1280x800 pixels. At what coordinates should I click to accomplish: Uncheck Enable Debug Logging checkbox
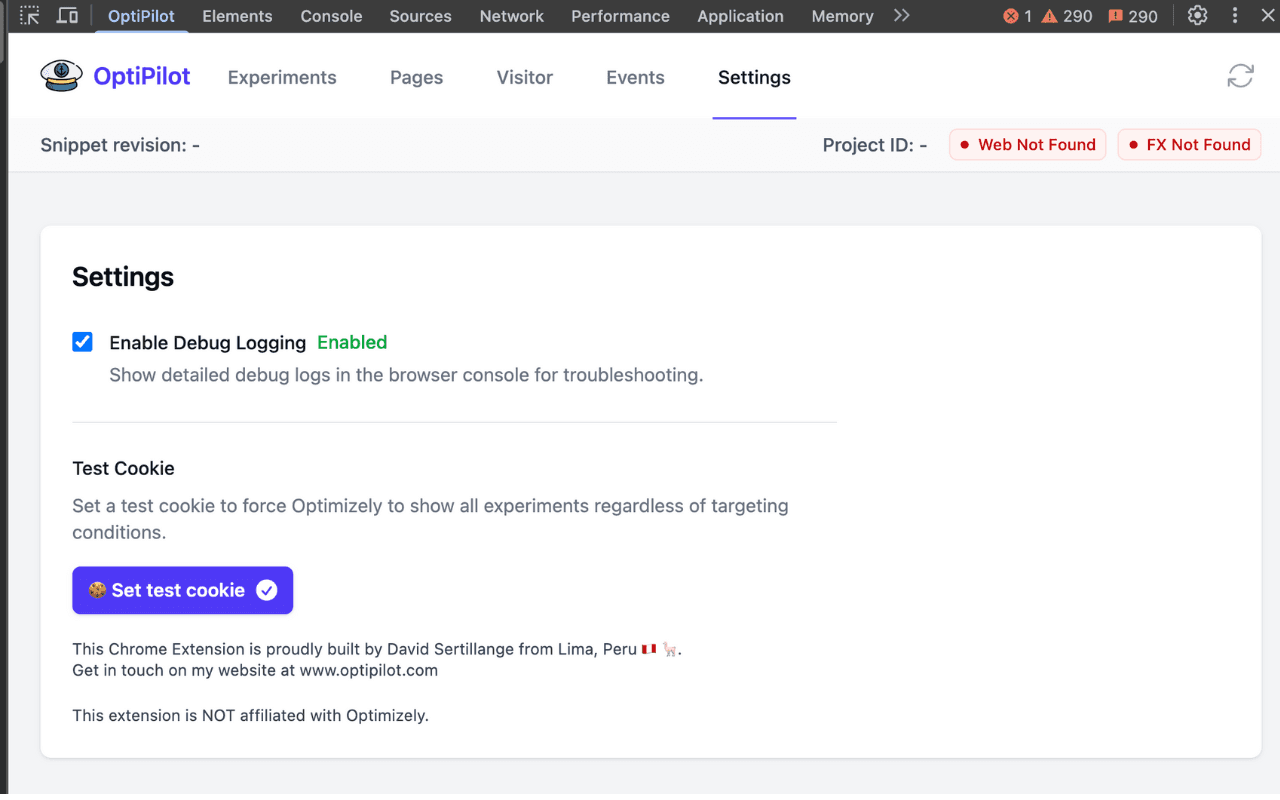82,342
